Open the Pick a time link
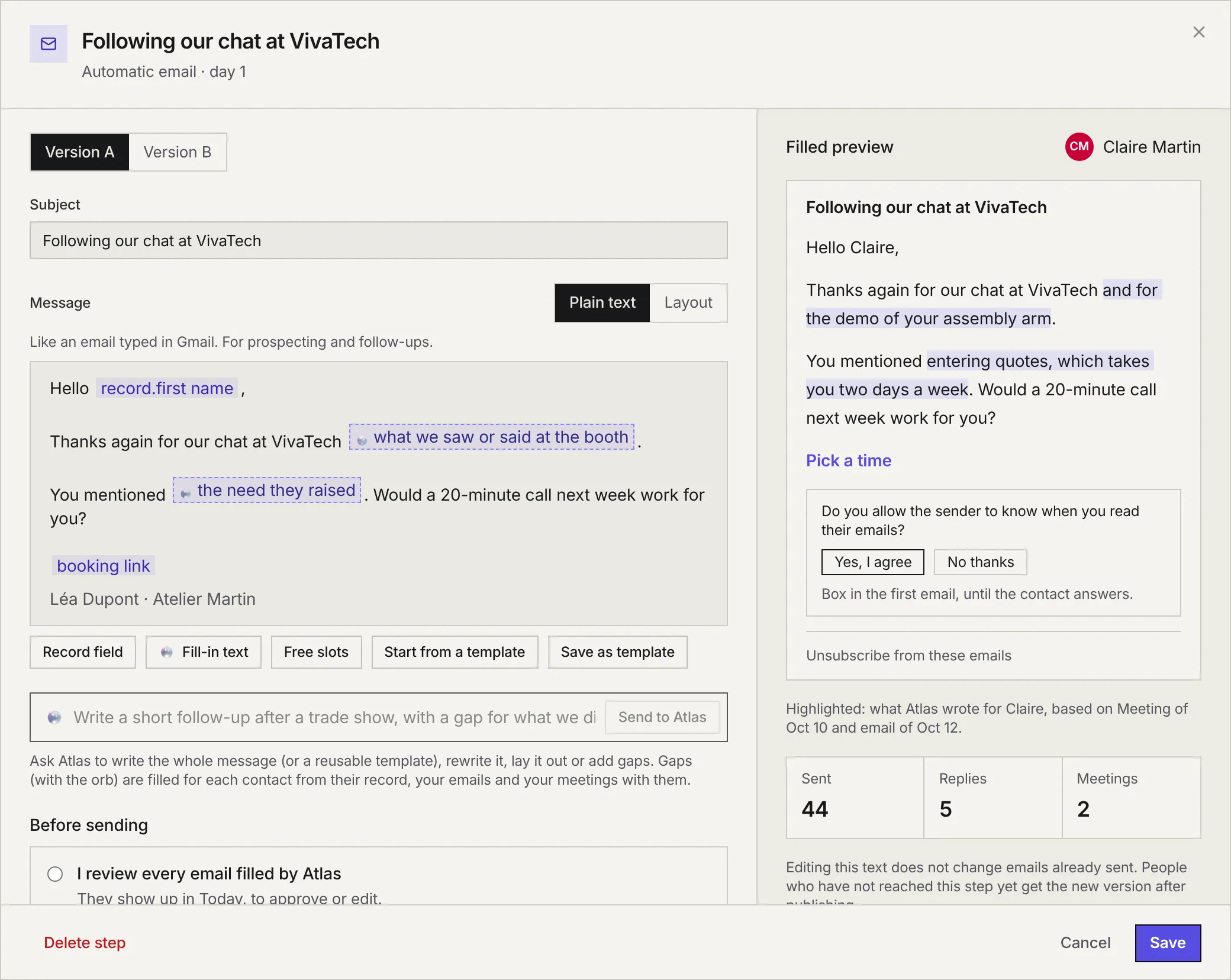The width and height of the screenshot is (1231, 980). 849,460
